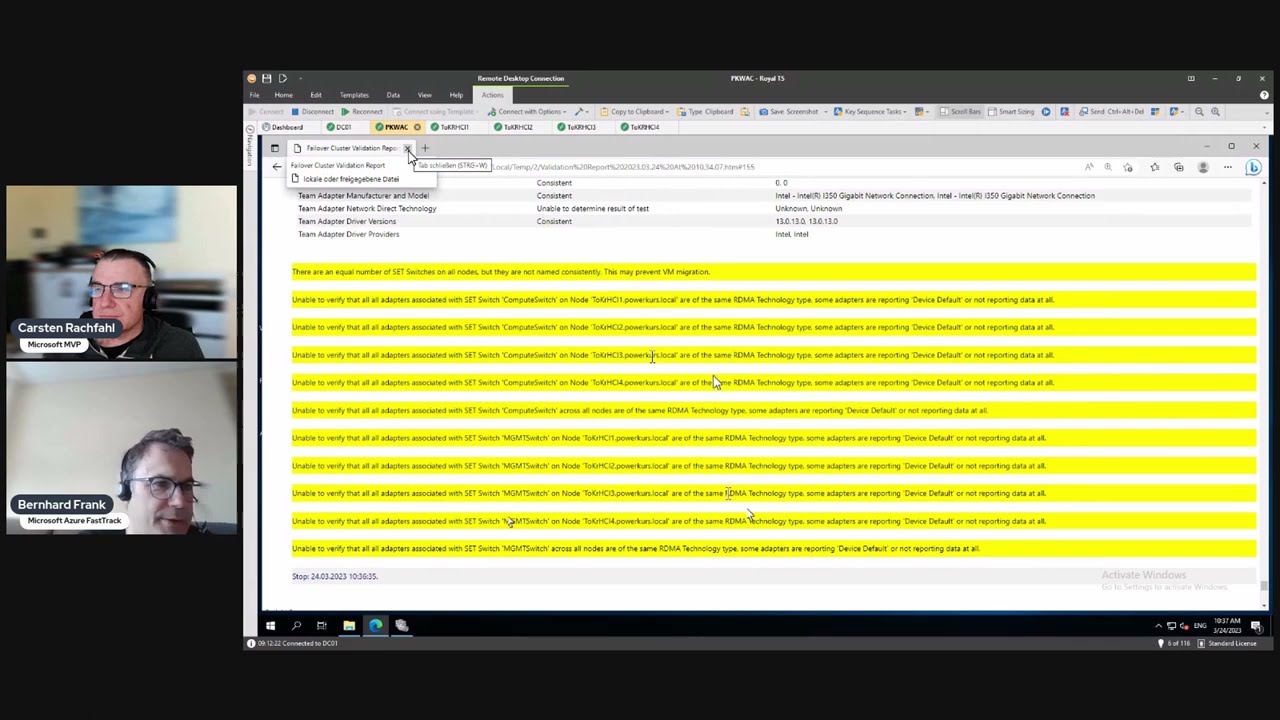Click Reconnect in Actions ribbon
The image size is (1280, 720).
[x=361, y=112]
